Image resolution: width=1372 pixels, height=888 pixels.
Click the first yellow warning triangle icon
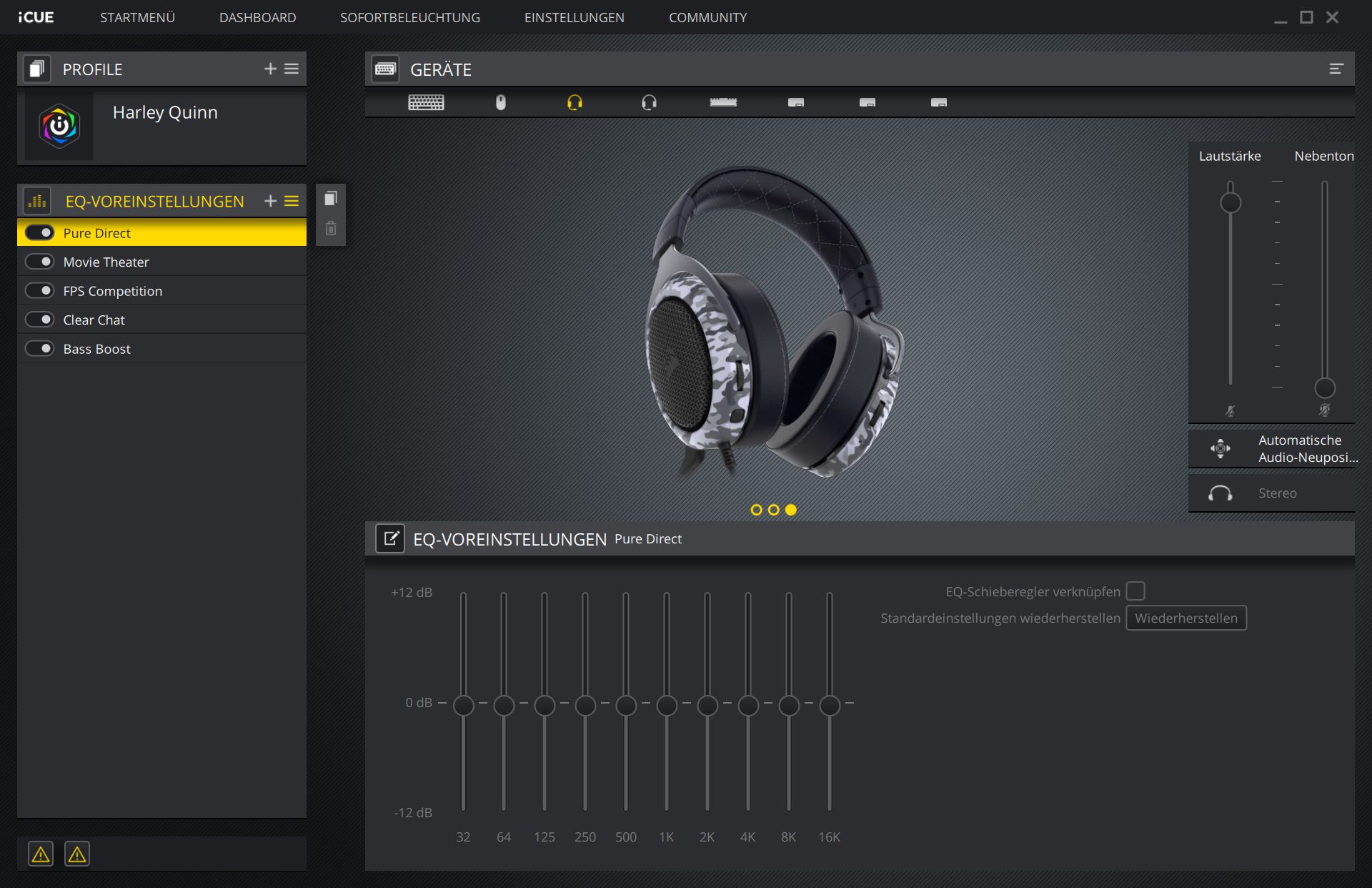[41, 854]
